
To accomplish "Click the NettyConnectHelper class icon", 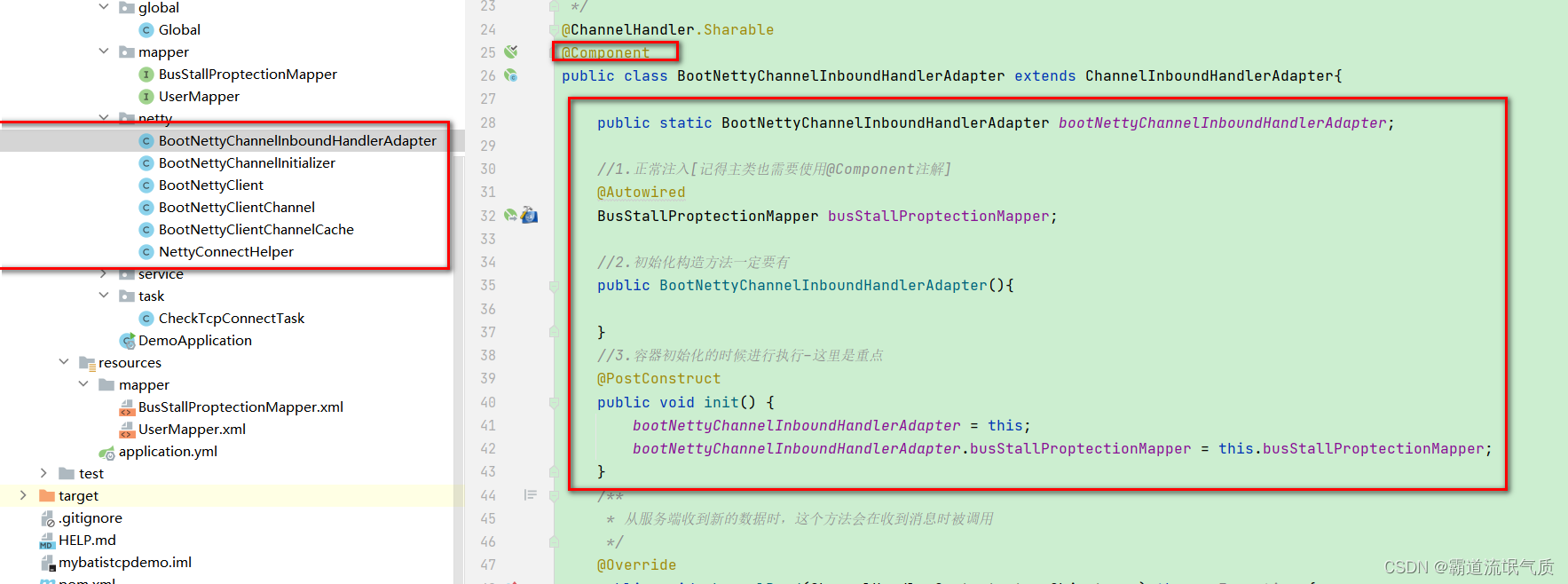I will pos(146,252).
